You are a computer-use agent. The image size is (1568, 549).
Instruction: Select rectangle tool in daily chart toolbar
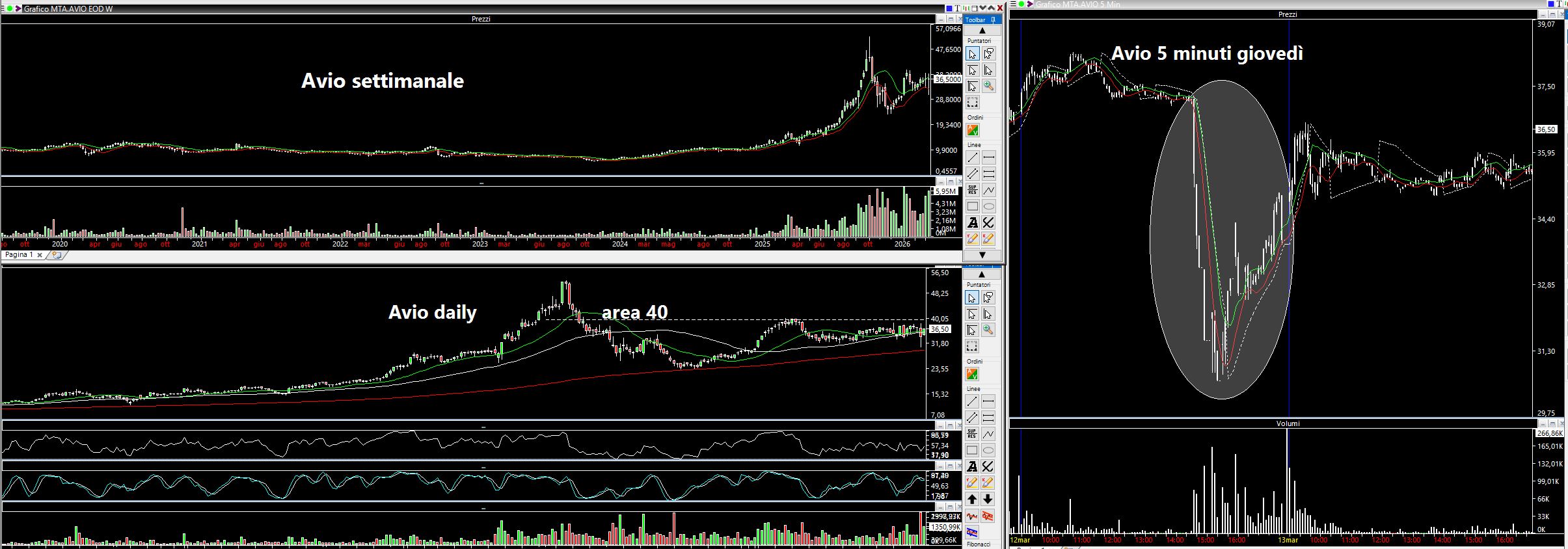971,450
